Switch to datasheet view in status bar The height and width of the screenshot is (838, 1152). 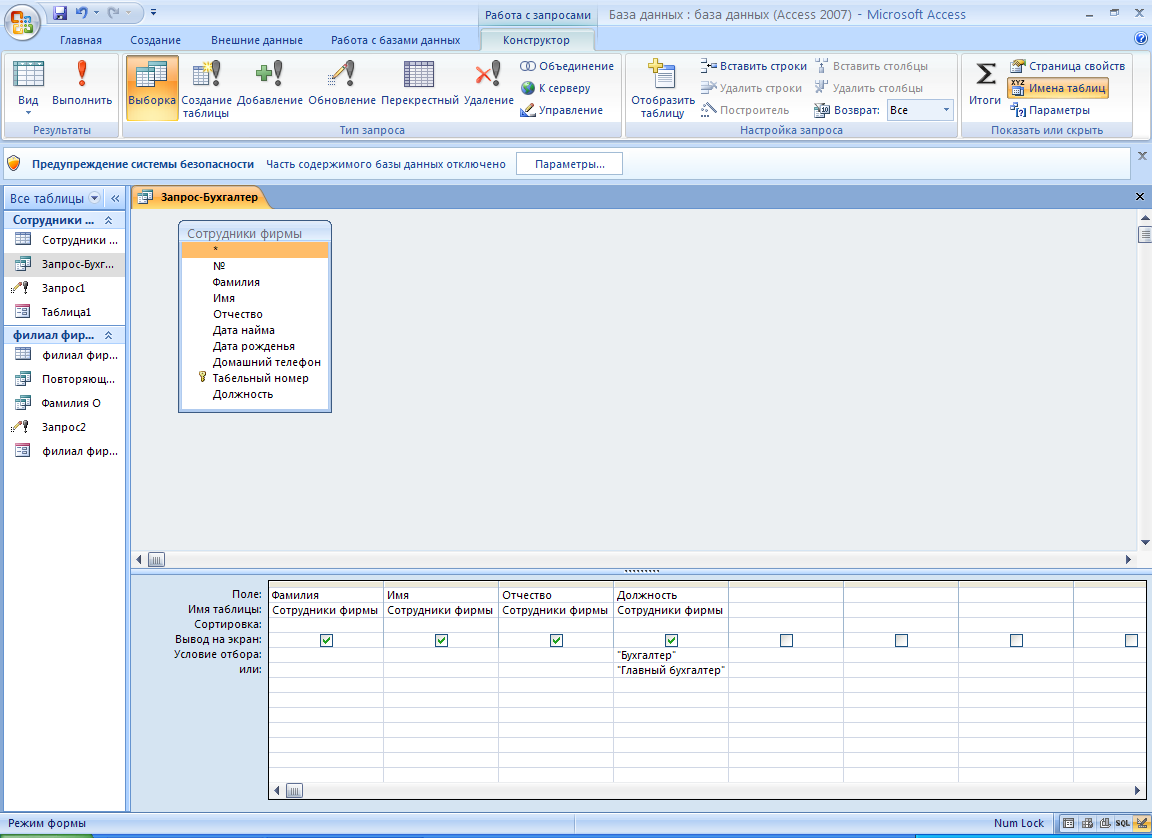[x=1068, y=823]
